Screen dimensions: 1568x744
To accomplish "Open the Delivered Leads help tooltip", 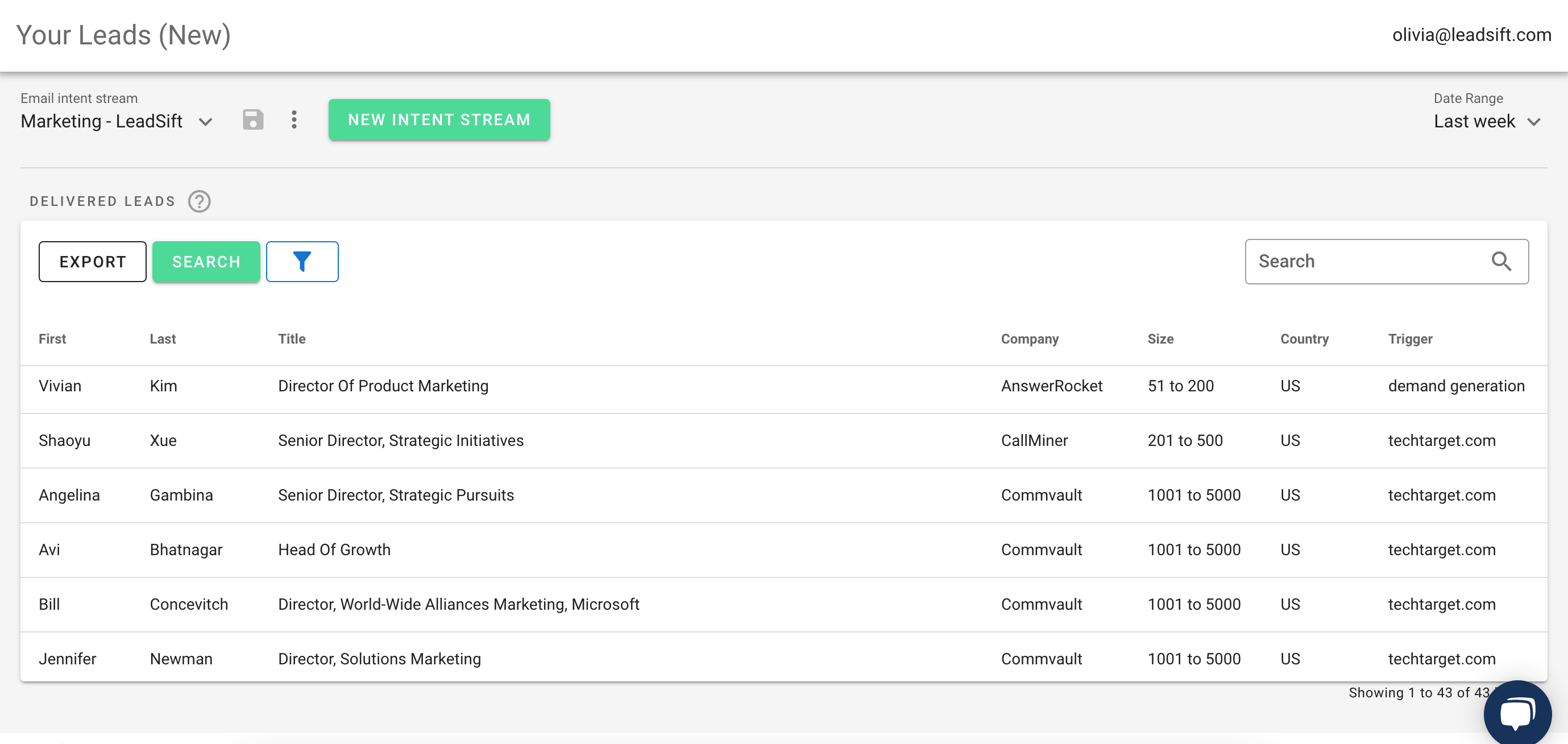I will (199, 201).
